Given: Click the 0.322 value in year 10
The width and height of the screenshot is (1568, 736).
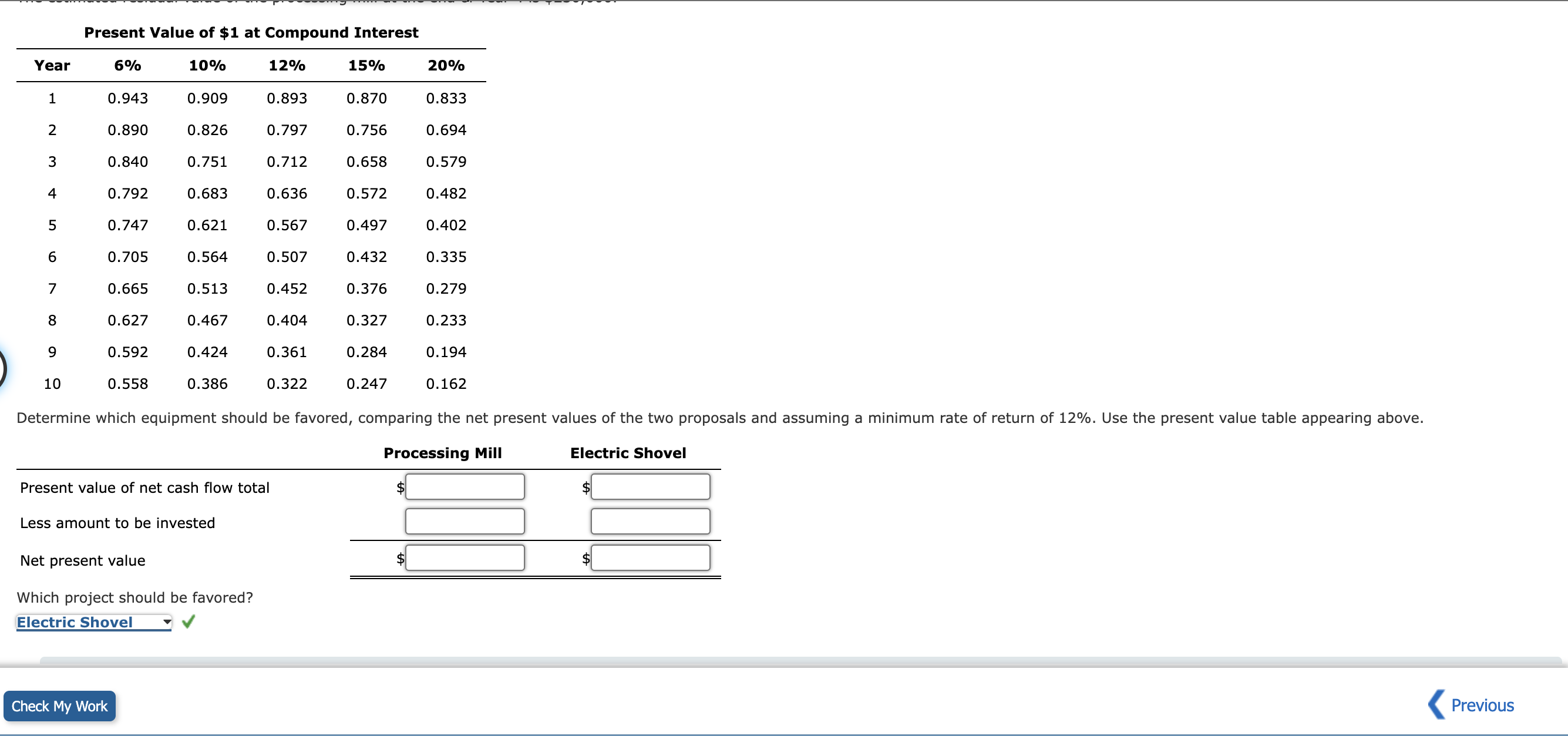Looking at the screenshot, I should [287, 384].
